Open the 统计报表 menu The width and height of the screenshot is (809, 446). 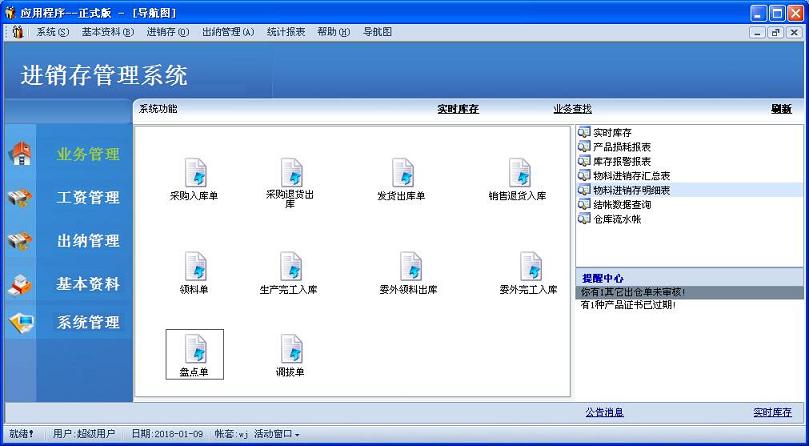(286, 32)
